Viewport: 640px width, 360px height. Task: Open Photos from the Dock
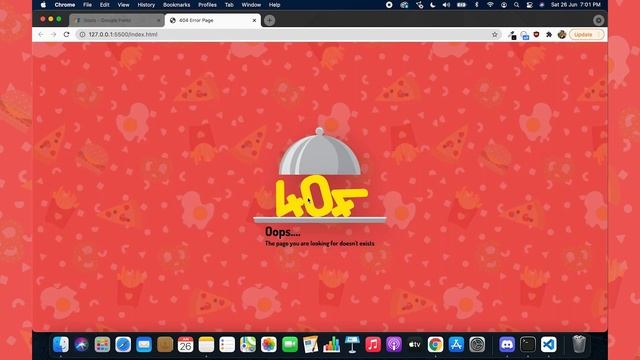click(x=269, y=344)
